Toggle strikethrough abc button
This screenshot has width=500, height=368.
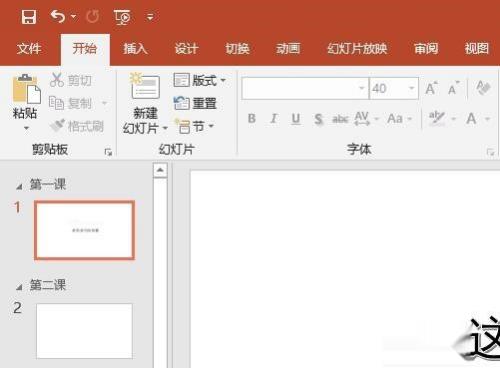pos(340,119)
